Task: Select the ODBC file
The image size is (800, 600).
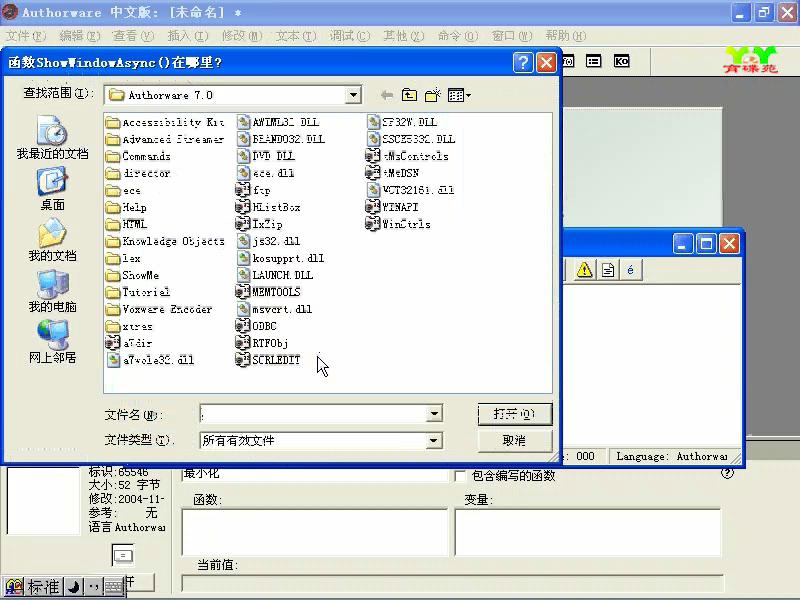Action: [256, 326]
